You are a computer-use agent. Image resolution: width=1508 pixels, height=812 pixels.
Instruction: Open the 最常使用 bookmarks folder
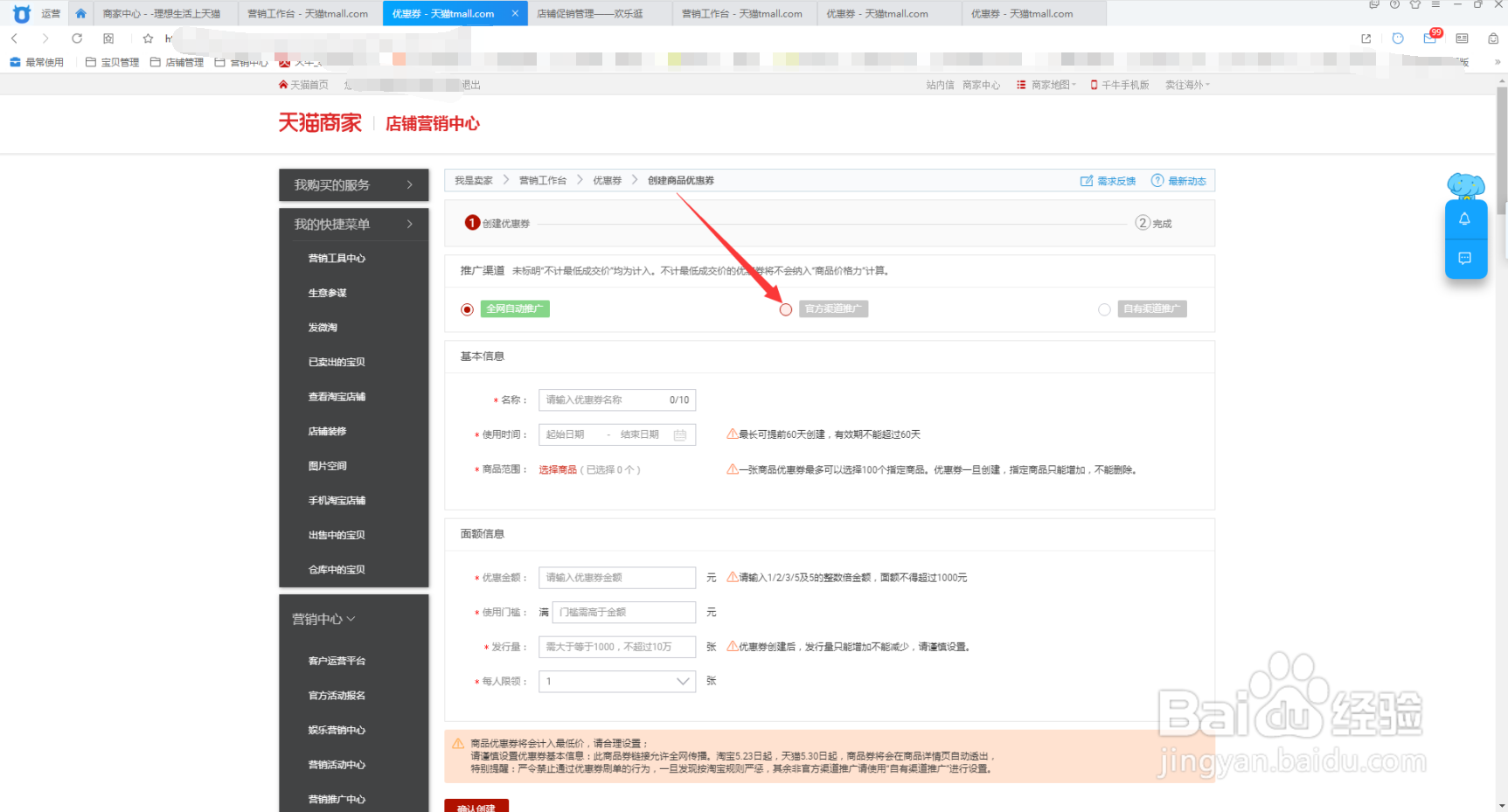coord(37,62)
